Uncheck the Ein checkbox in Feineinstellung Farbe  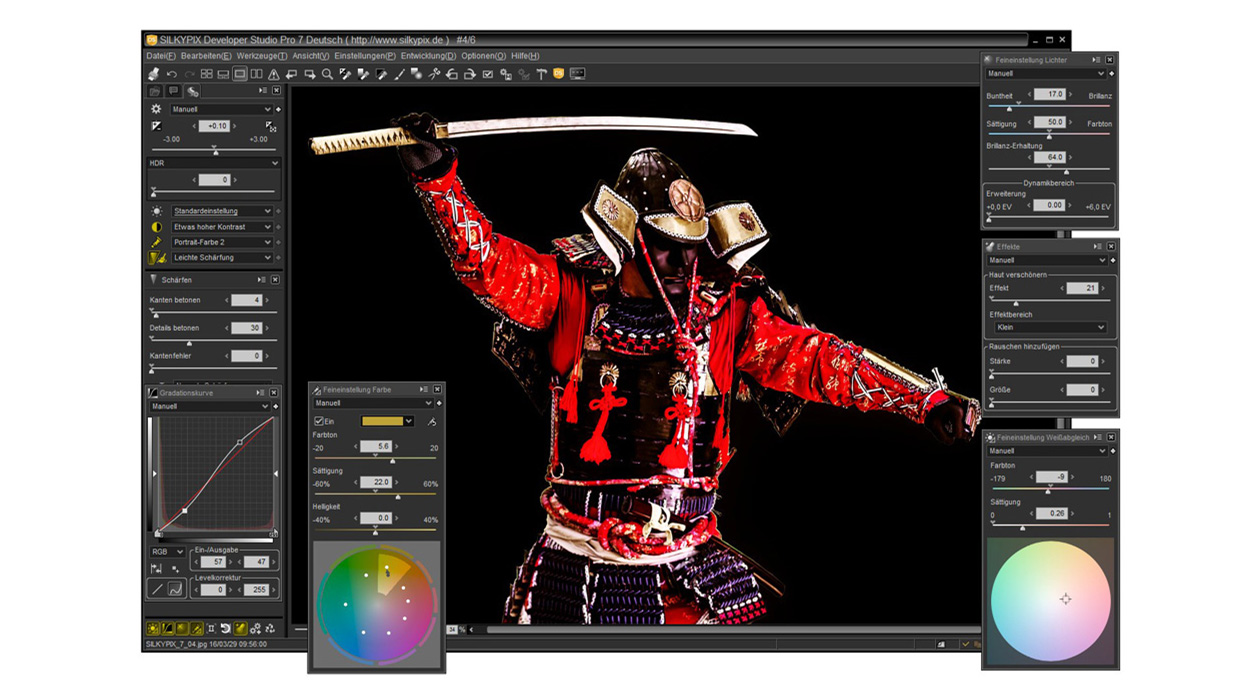[x=319, y=420]
